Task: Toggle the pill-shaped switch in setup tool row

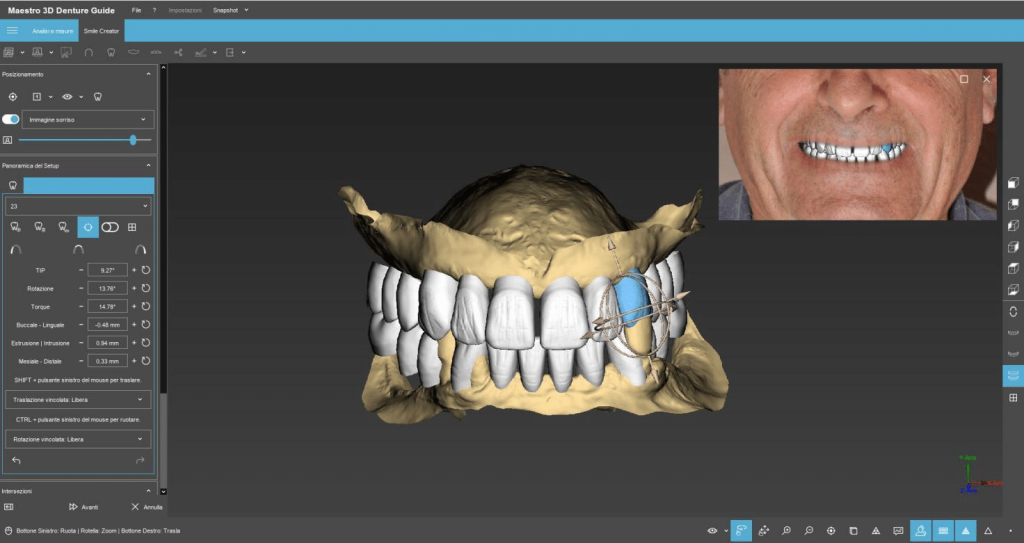Action: pos(110,227)
